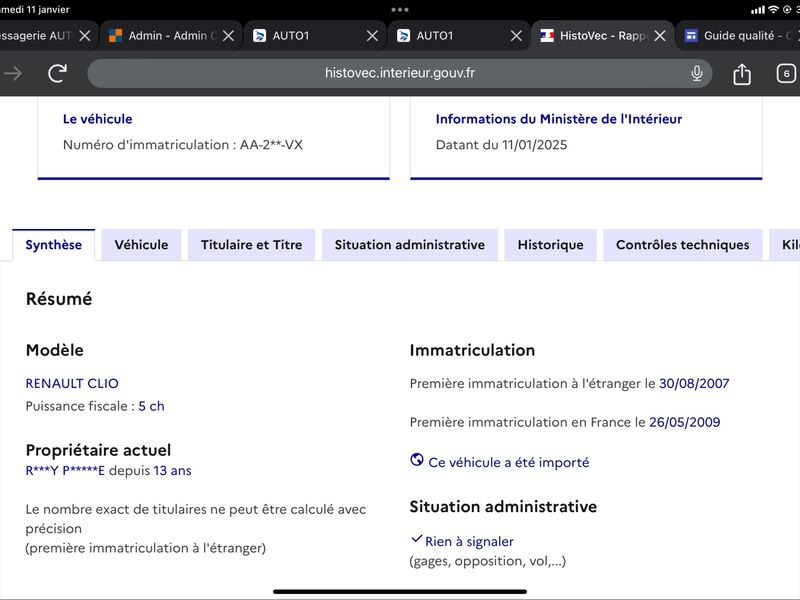This screenshot has height=600, width=800.
Task: Click owner name R***Y P*****E
Action: [65, 470]
